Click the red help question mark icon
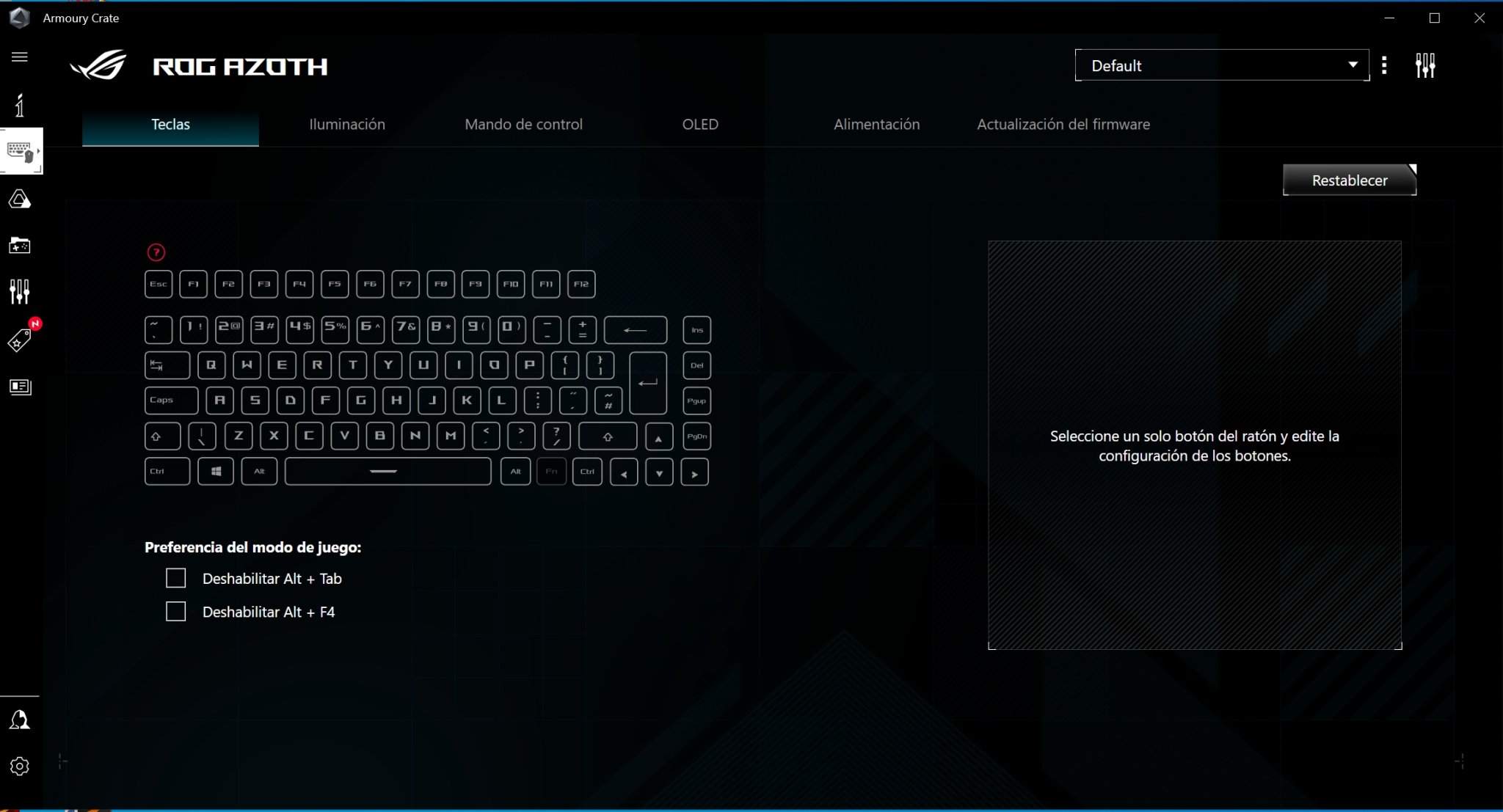Screen dimensions: 1503x812 156,252
